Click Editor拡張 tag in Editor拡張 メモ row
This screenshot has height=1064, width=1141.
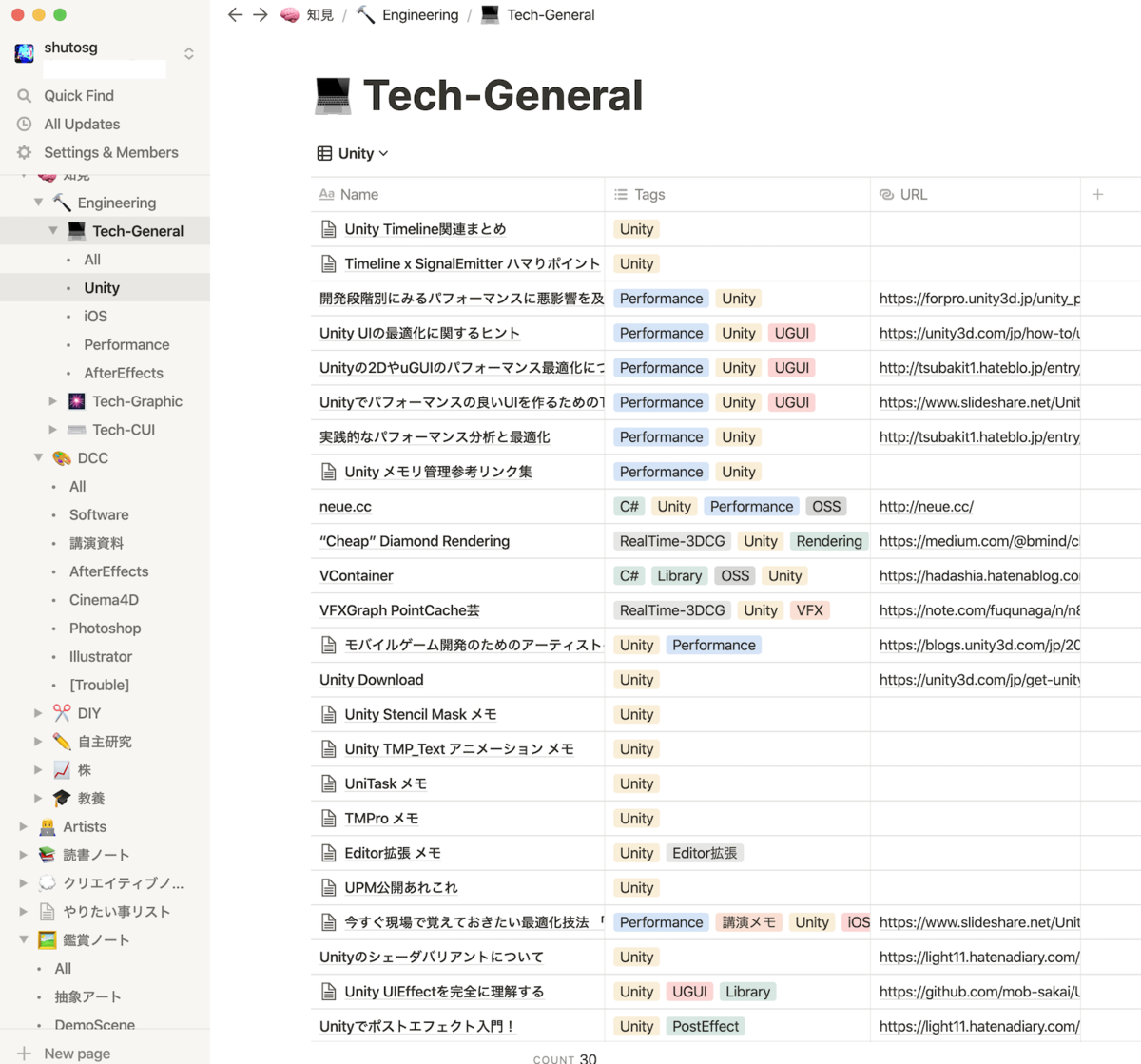click(705, 853)
